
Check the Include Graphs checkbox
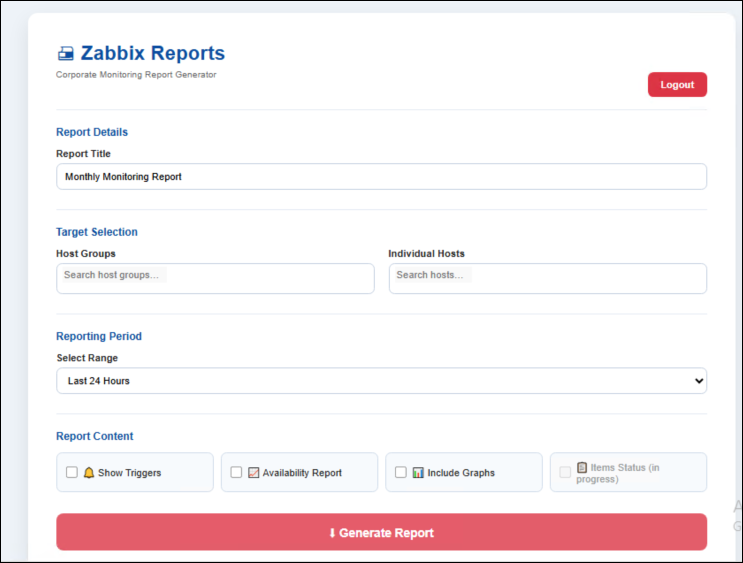(401, 472)
